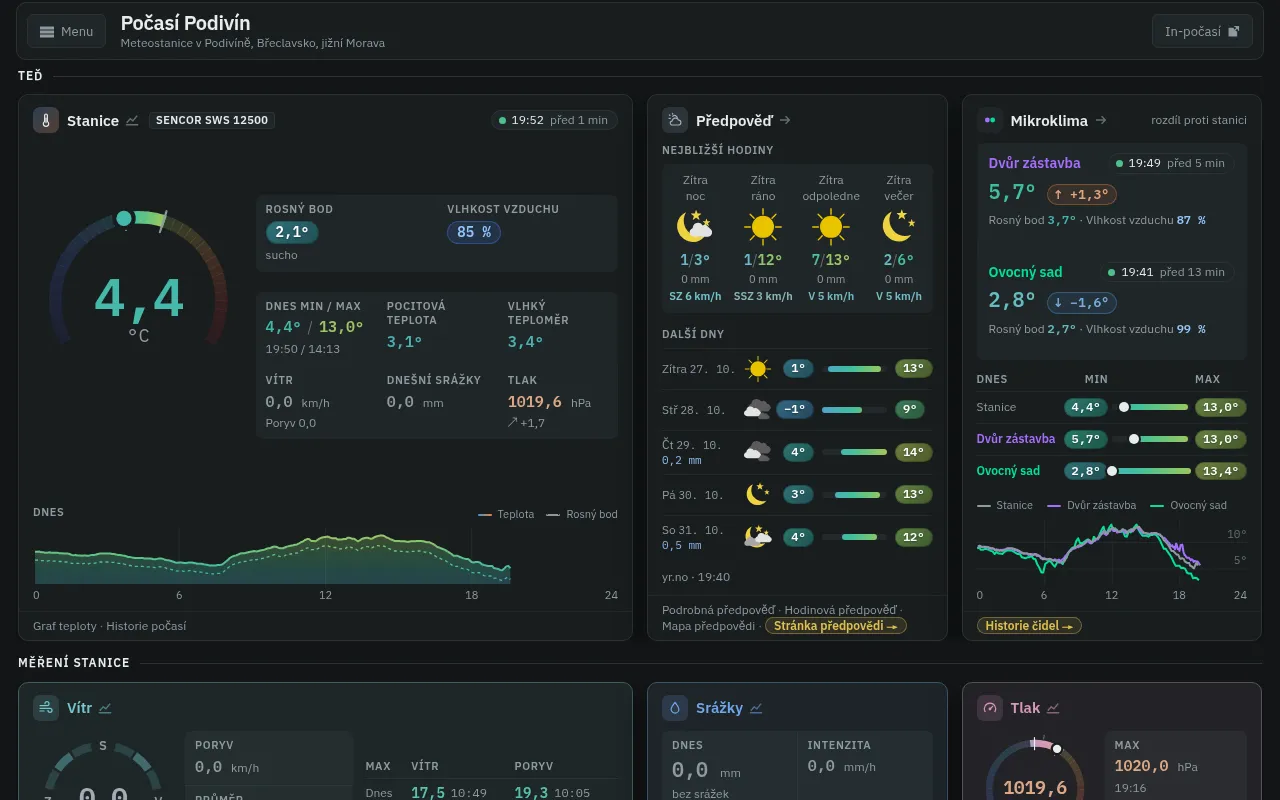This screenshot has height=800, width=1280.
Task: Click the Vlhkost vzduchu 85 % pill
Action: tap(474, 232)
